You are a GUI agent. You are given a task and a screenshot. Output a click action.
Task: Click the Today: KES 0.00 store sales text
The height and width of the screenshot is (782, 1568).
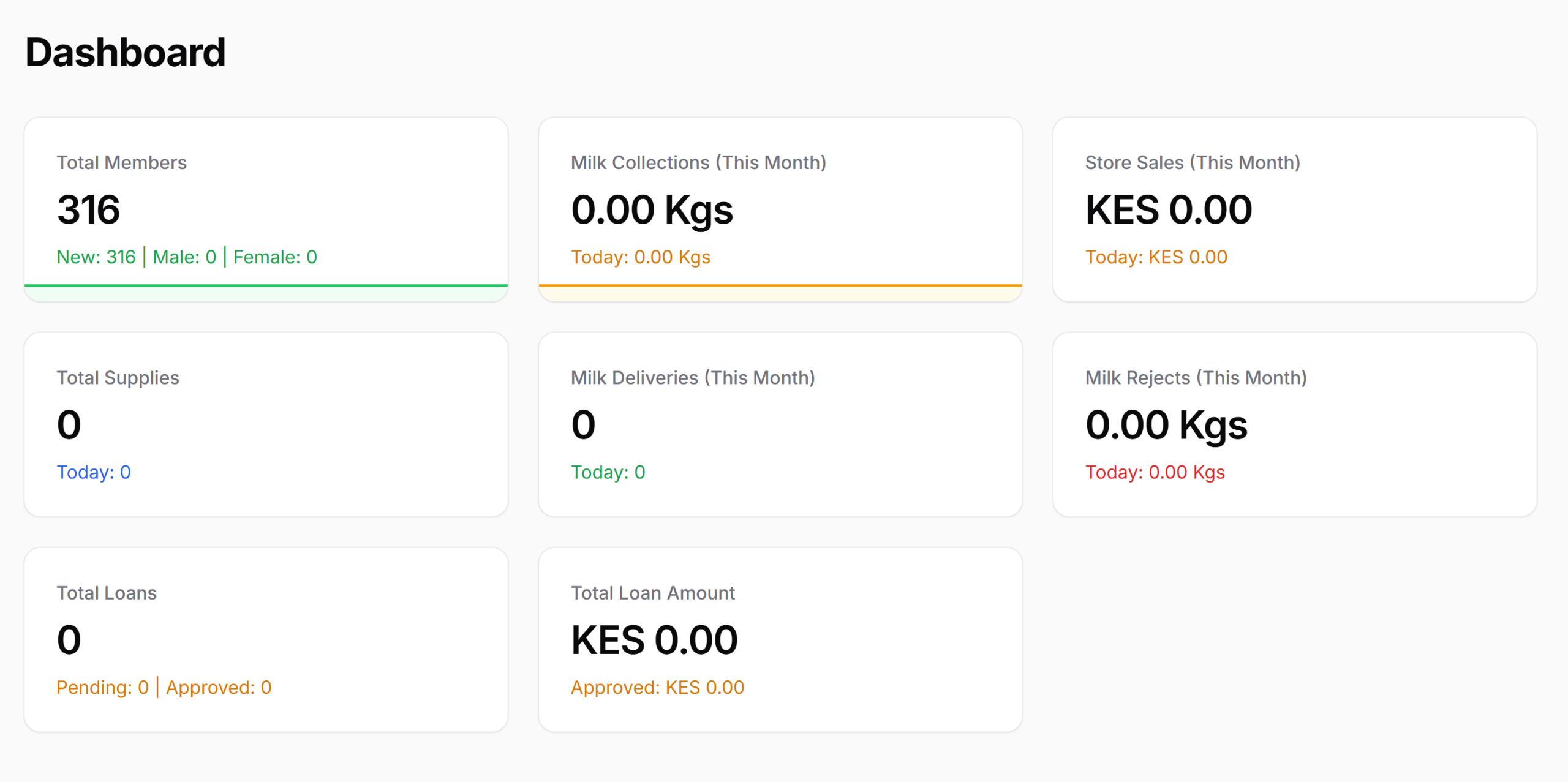point(1156,257)
